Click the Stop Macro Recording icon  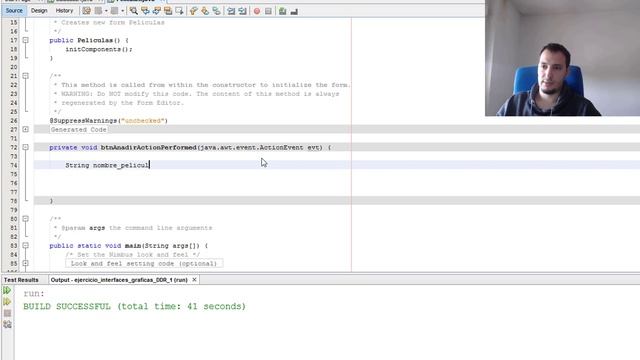click(x=268, y=11)
